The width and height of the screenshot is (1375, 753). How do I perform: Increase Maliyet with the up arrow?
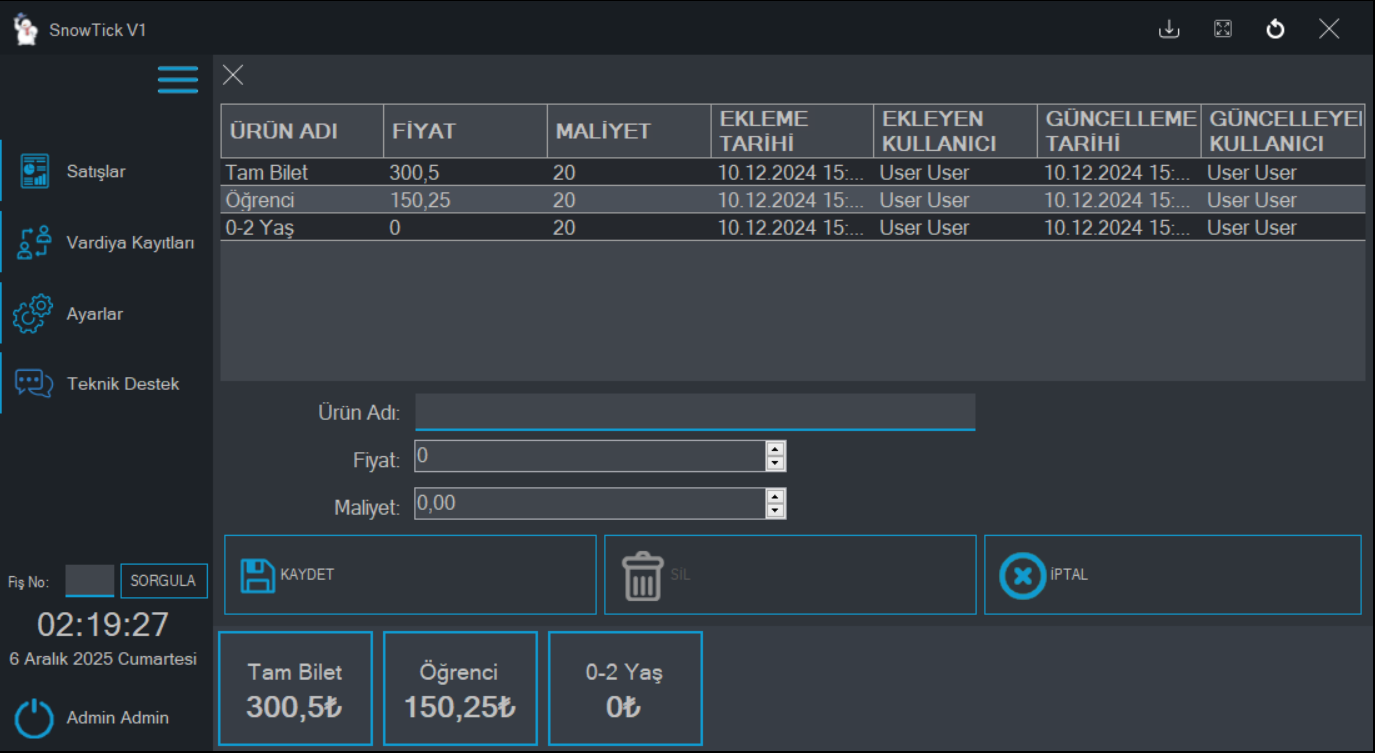point(775,497)
